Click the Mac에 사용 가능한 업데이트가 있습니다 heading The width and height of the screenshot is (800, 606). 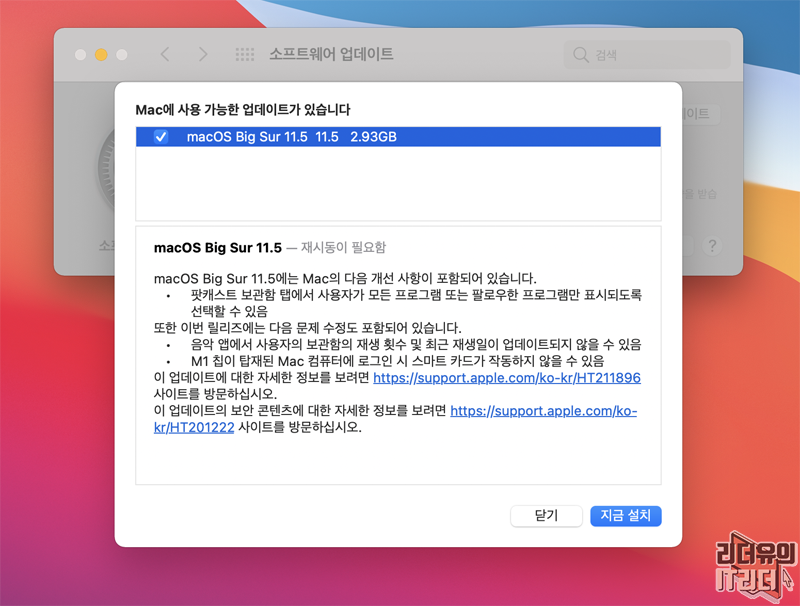pyautogui.click(x=243, y=110)
